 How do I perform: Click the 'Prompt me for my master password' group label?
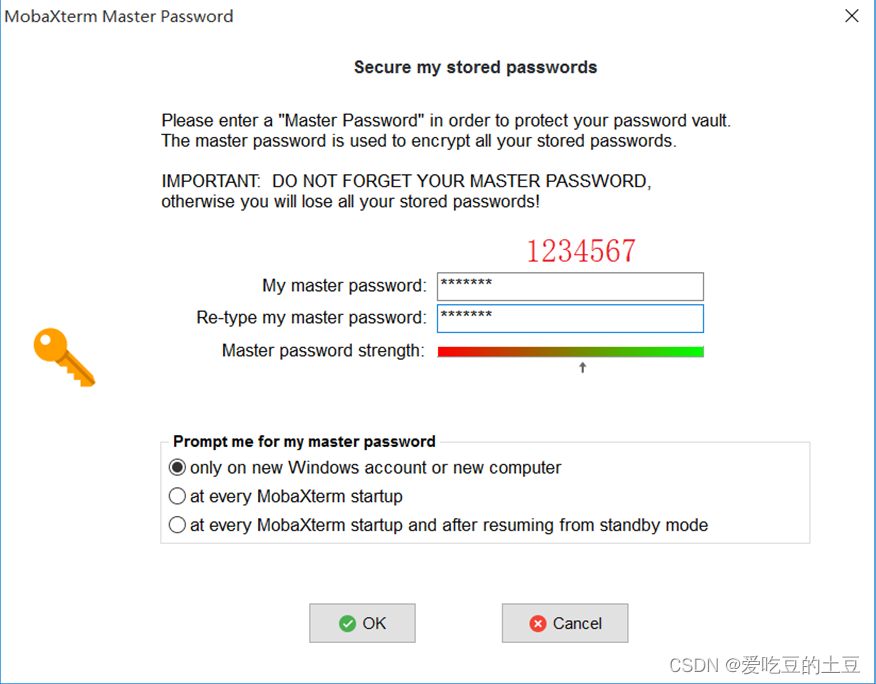click(x=304, y=441)
